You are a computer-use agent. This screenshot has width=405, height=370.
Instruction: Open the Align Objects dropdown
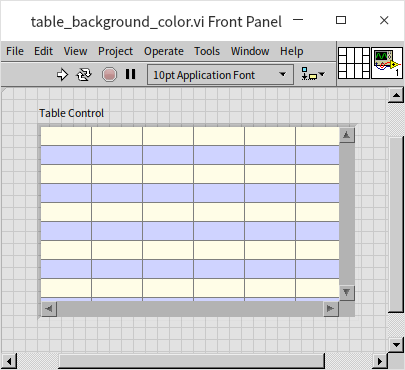[313, 74]
